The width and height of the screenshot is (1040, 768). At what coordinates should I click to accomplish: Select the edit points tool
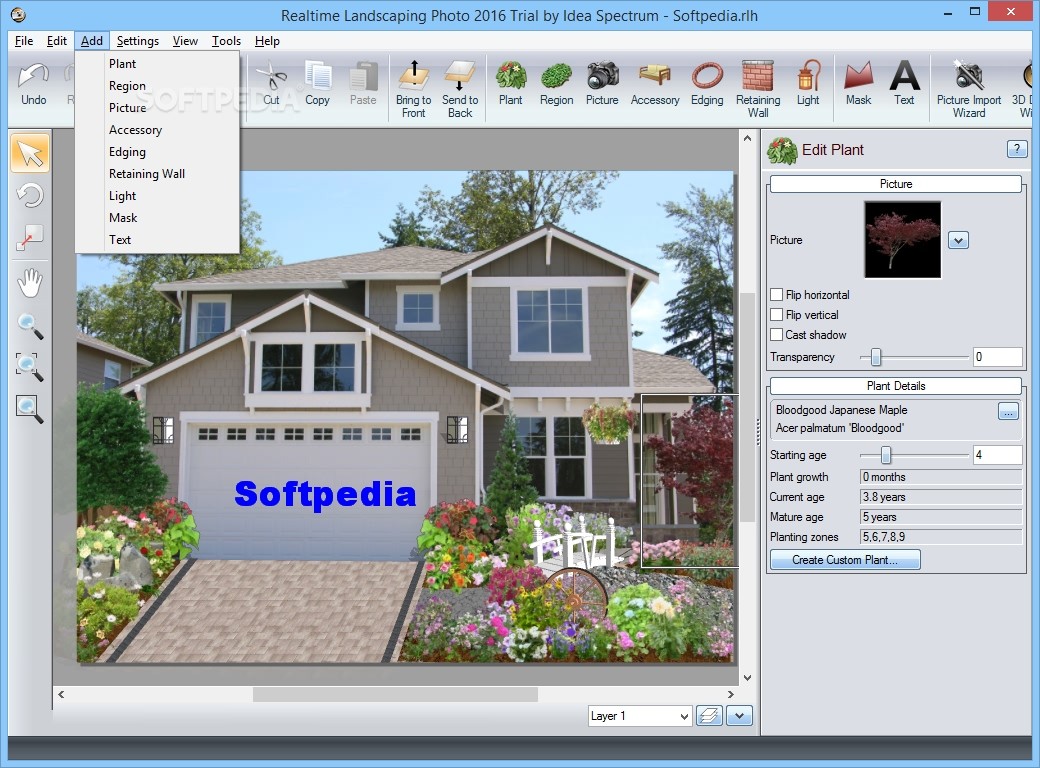[x=30, y=237]
